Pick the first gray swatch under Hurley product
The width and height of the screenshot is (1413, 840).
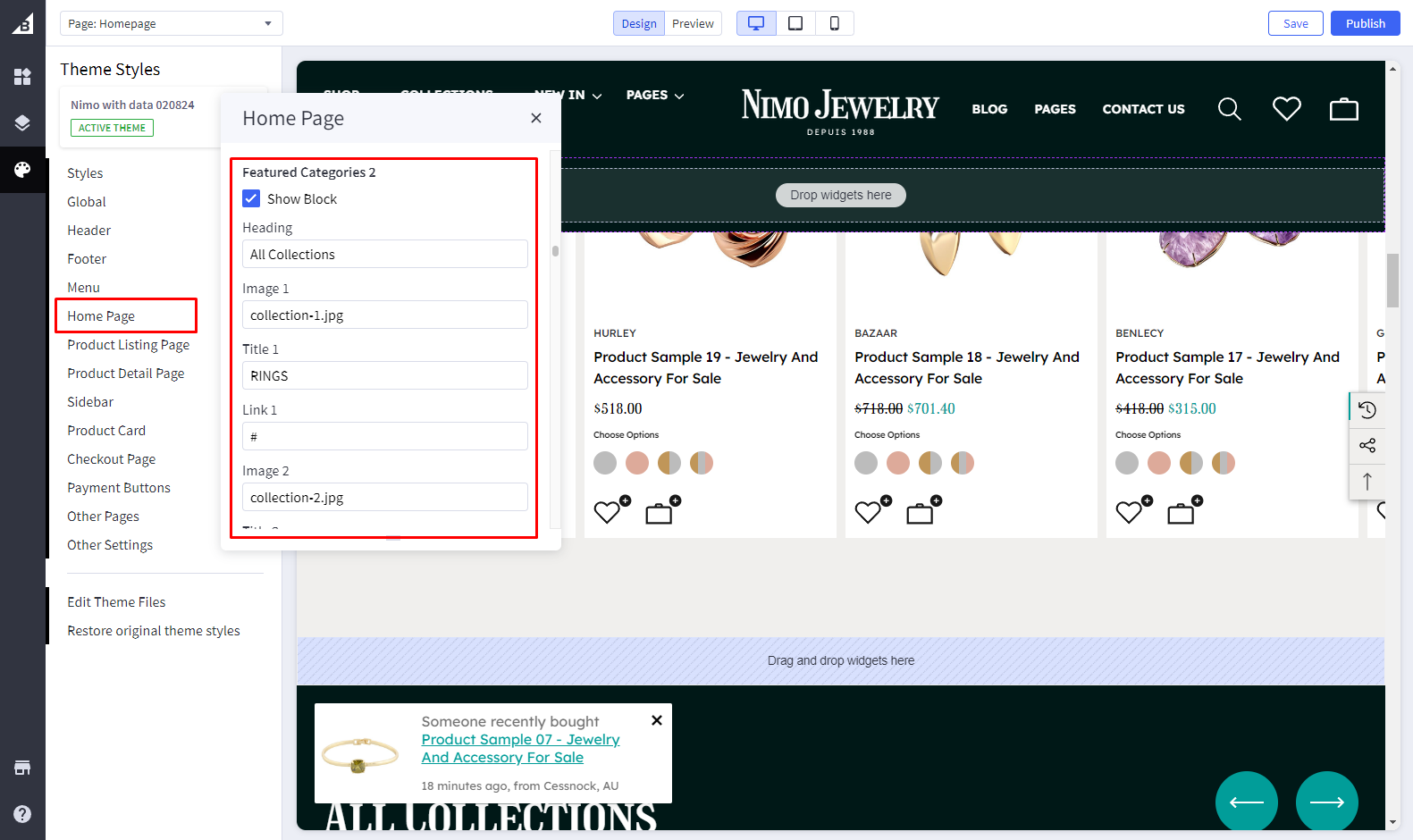coord(605,463)
